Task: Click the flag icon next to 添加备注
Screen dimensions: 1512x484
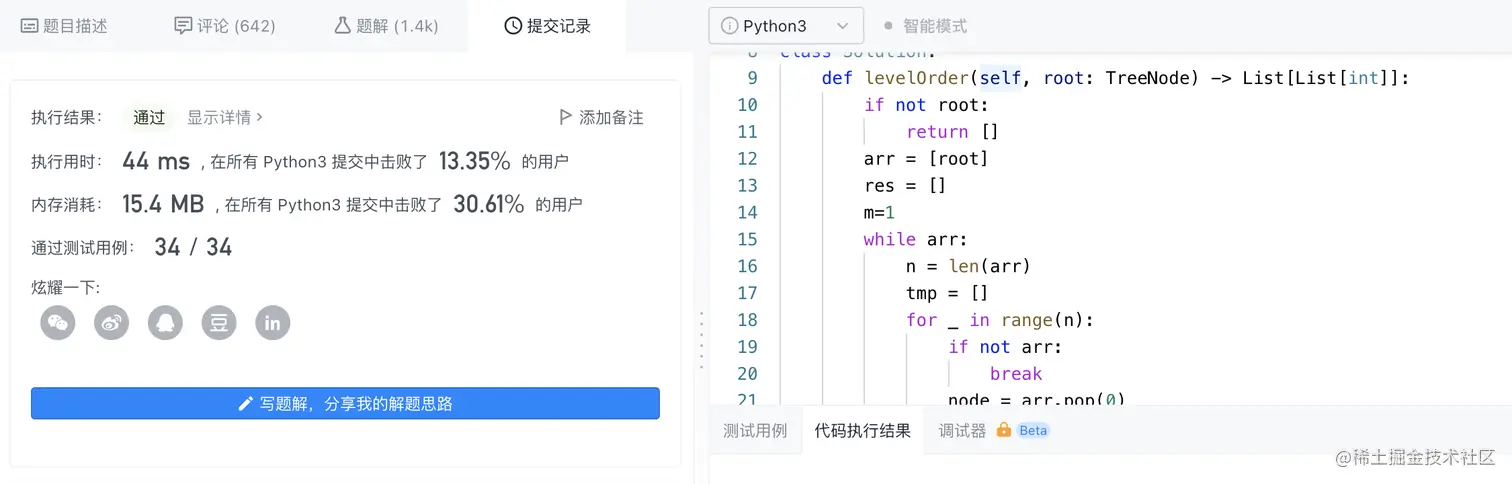Action: tap(565, 117)
